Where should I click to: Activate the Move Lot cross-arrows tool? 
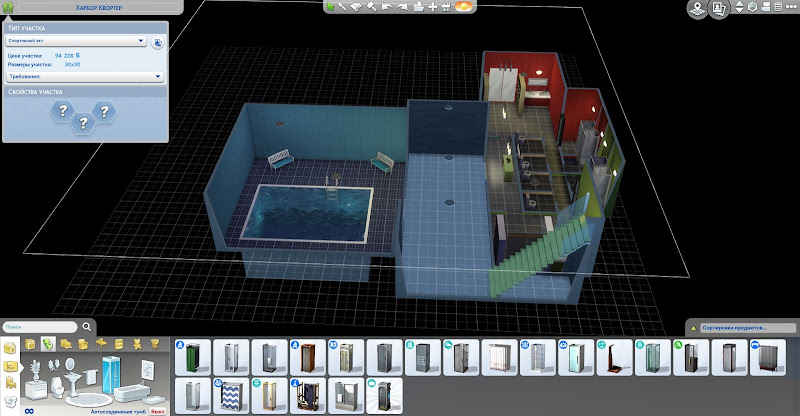[432, 7]
